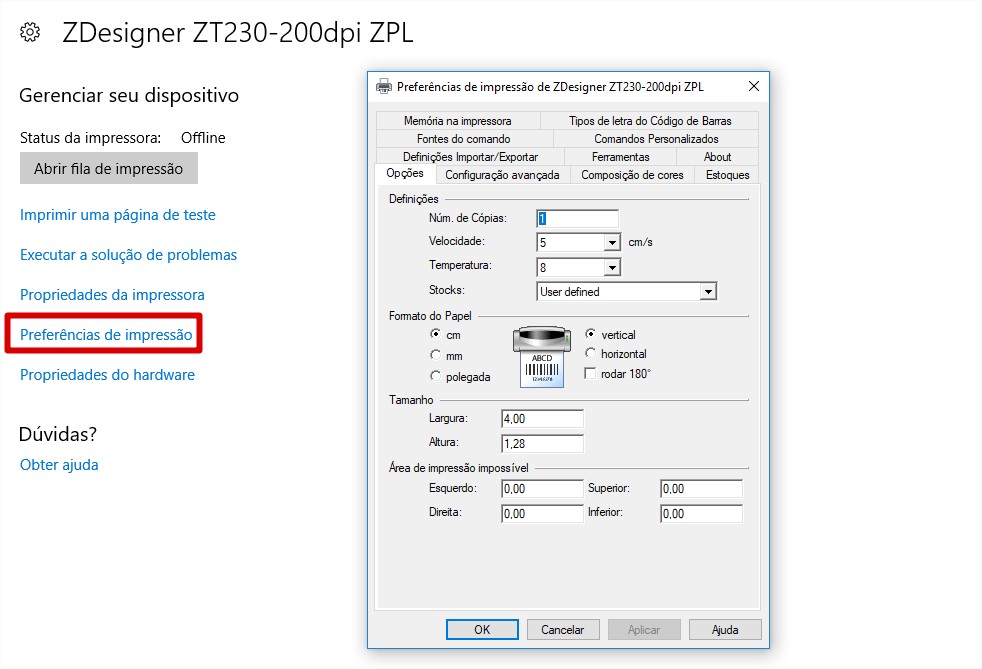Screen dimensions: 982x669
Task: Click the printer icon in dialog title bar
Action: 383,87
